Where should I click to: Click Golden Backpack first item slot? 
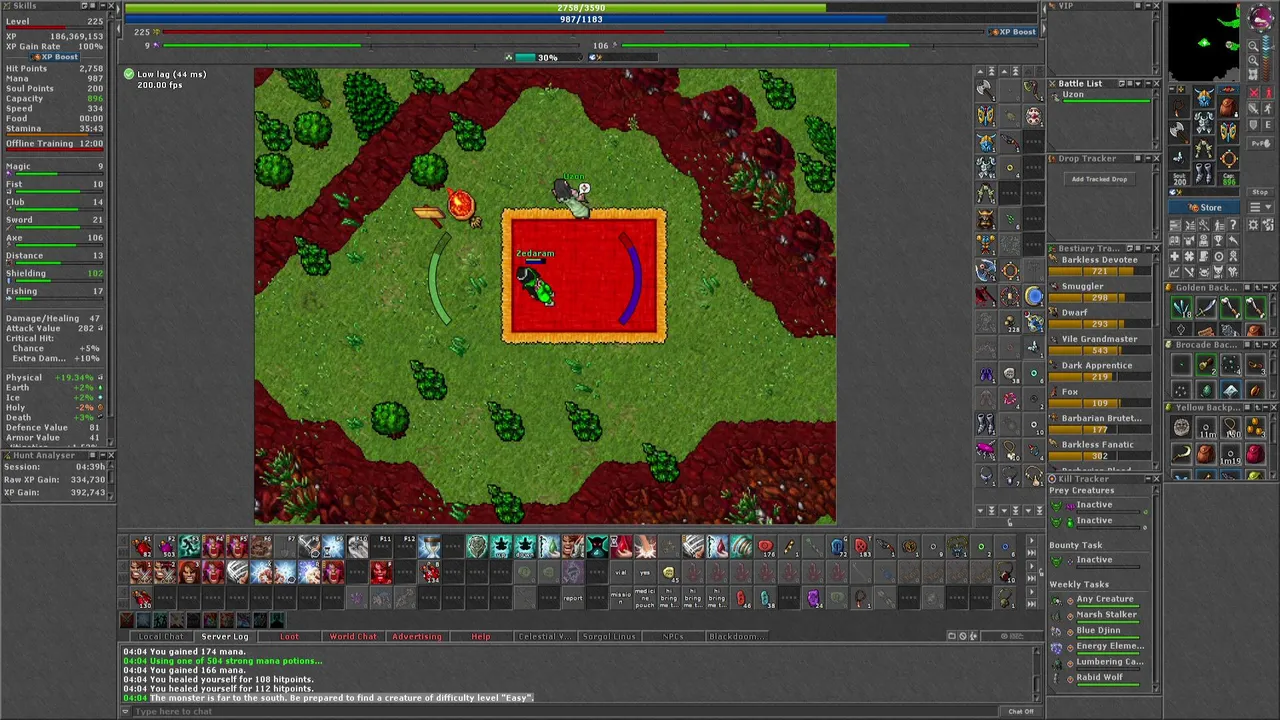pos(1181,308)
